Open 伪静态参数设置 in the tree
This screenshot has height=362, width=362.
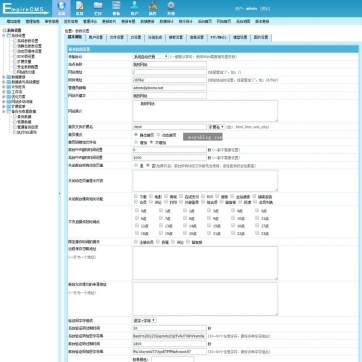30,46
